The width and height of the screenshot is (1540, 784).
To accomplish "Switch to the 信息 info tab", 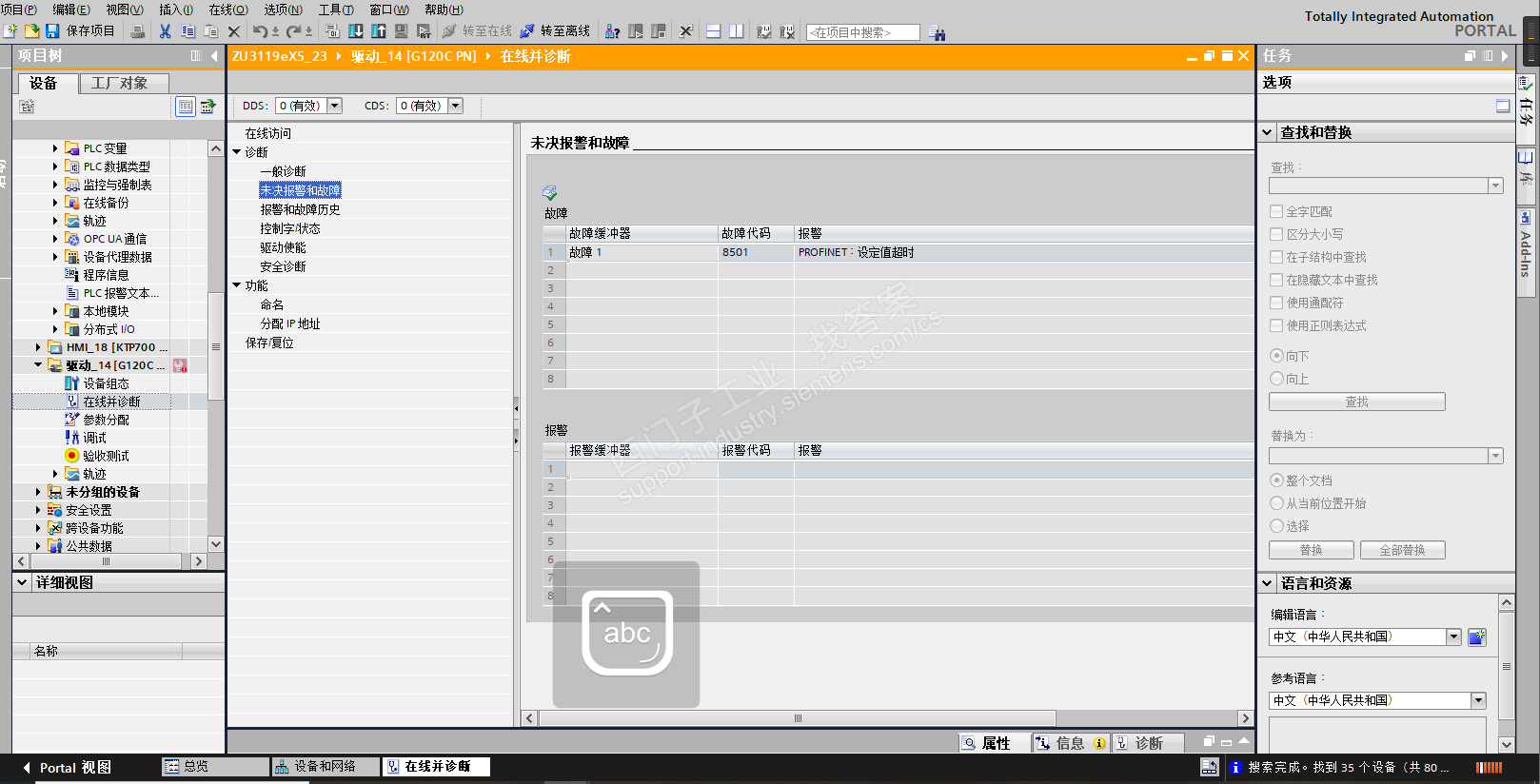I will (x=1070, y=743).
